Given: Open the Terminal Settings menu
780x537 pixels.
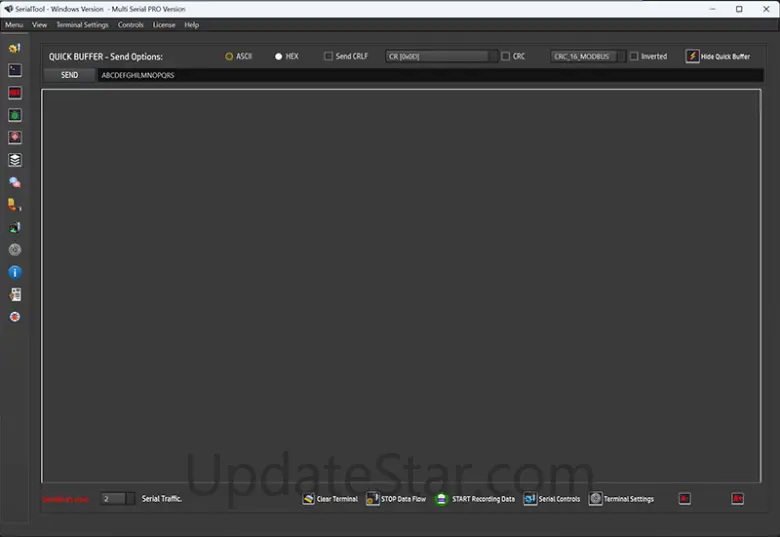Looking at the screenshot, I should (82, 25).
